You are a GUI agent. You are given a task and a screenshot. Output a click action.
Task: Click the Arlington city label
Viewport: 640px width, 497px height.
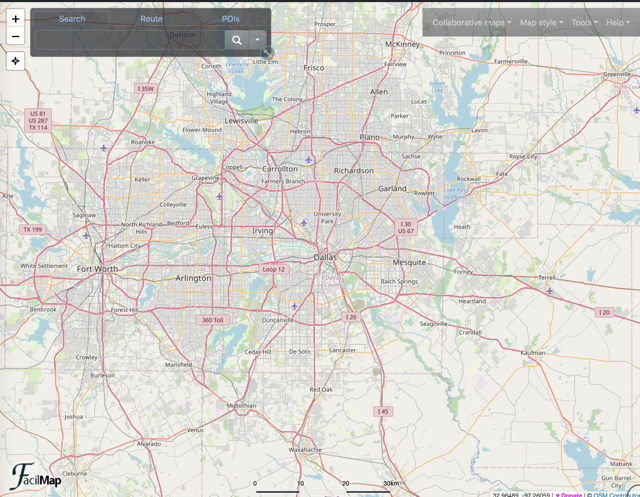(x=193, y=278)
